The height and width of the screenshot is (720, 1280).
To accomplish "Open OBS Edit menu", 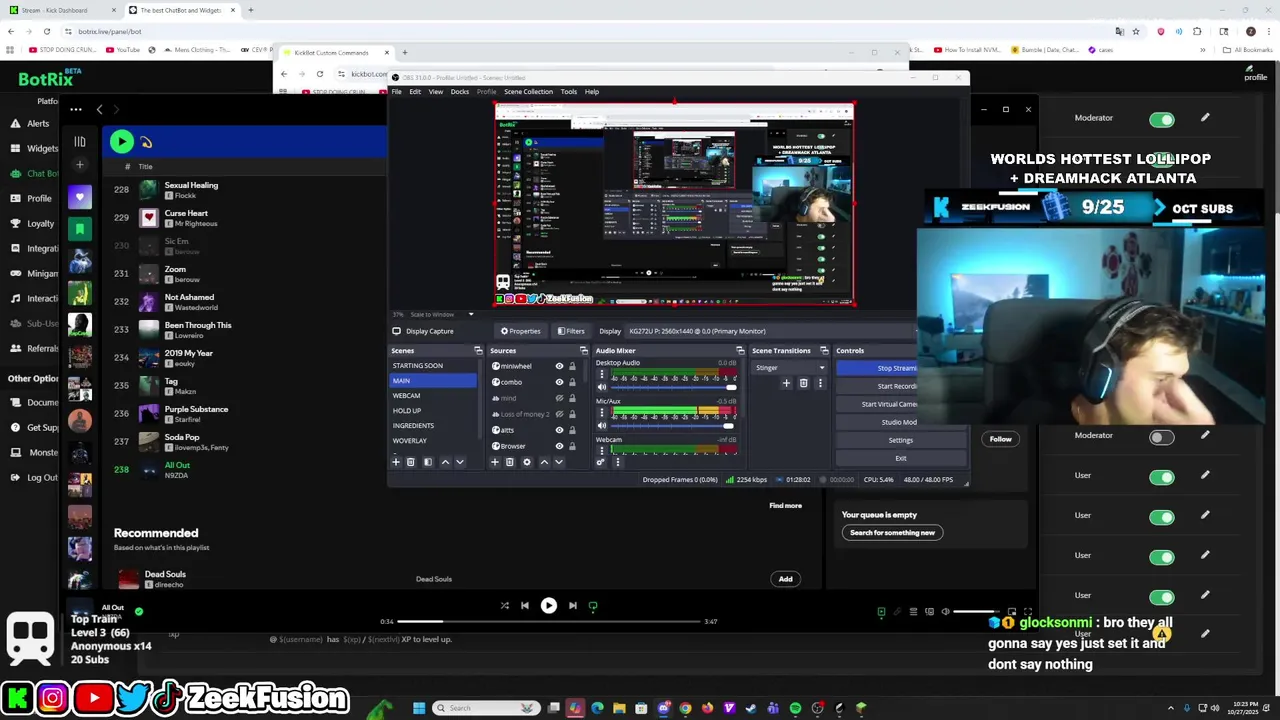I will coord(415,92).
